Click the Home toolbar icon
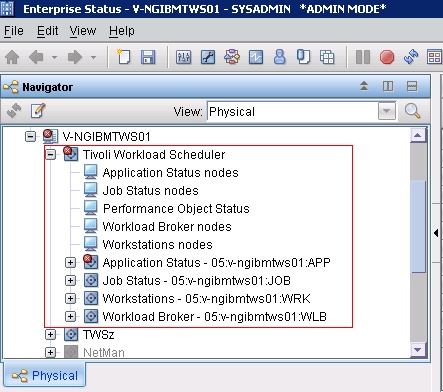 12,57
